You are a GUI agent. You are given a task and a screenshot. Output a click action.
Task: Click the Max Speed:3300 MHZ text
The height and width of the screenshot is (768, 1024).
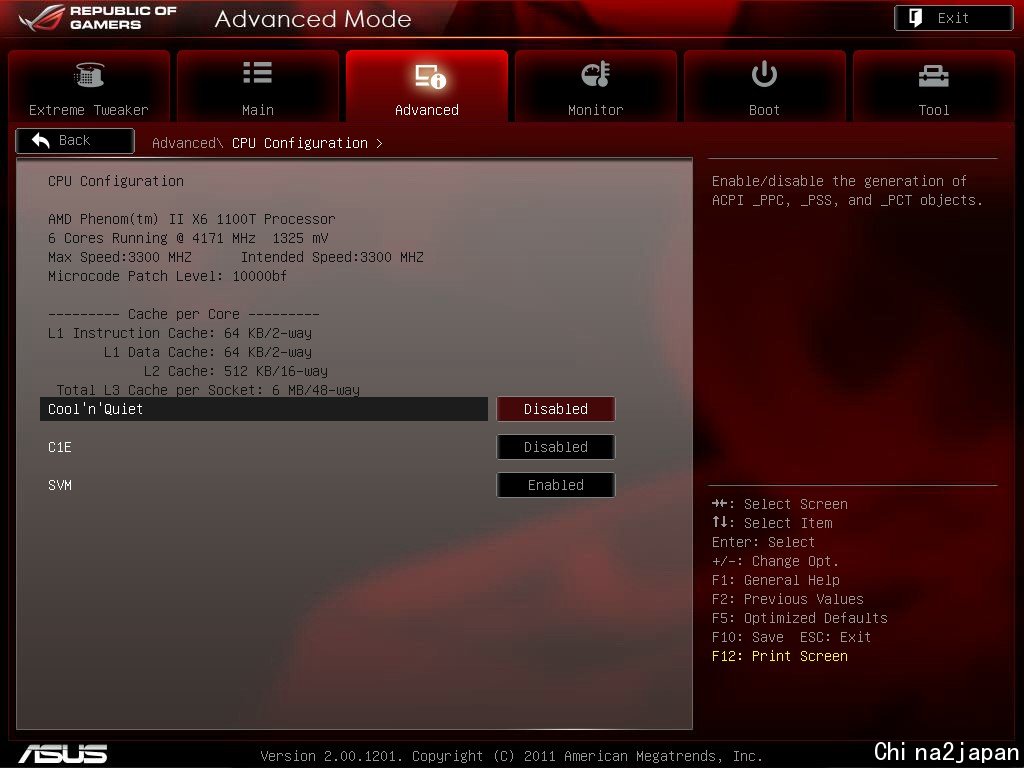coord(120,257)
